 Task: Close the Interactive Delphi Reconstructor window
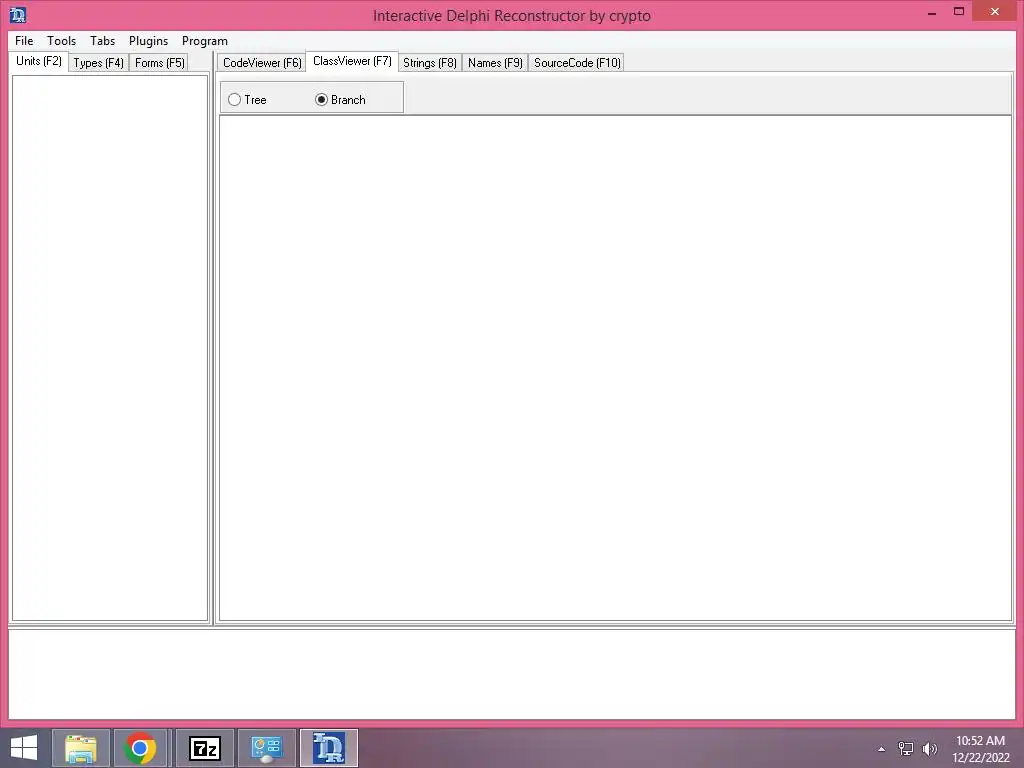tap(995, 11)
